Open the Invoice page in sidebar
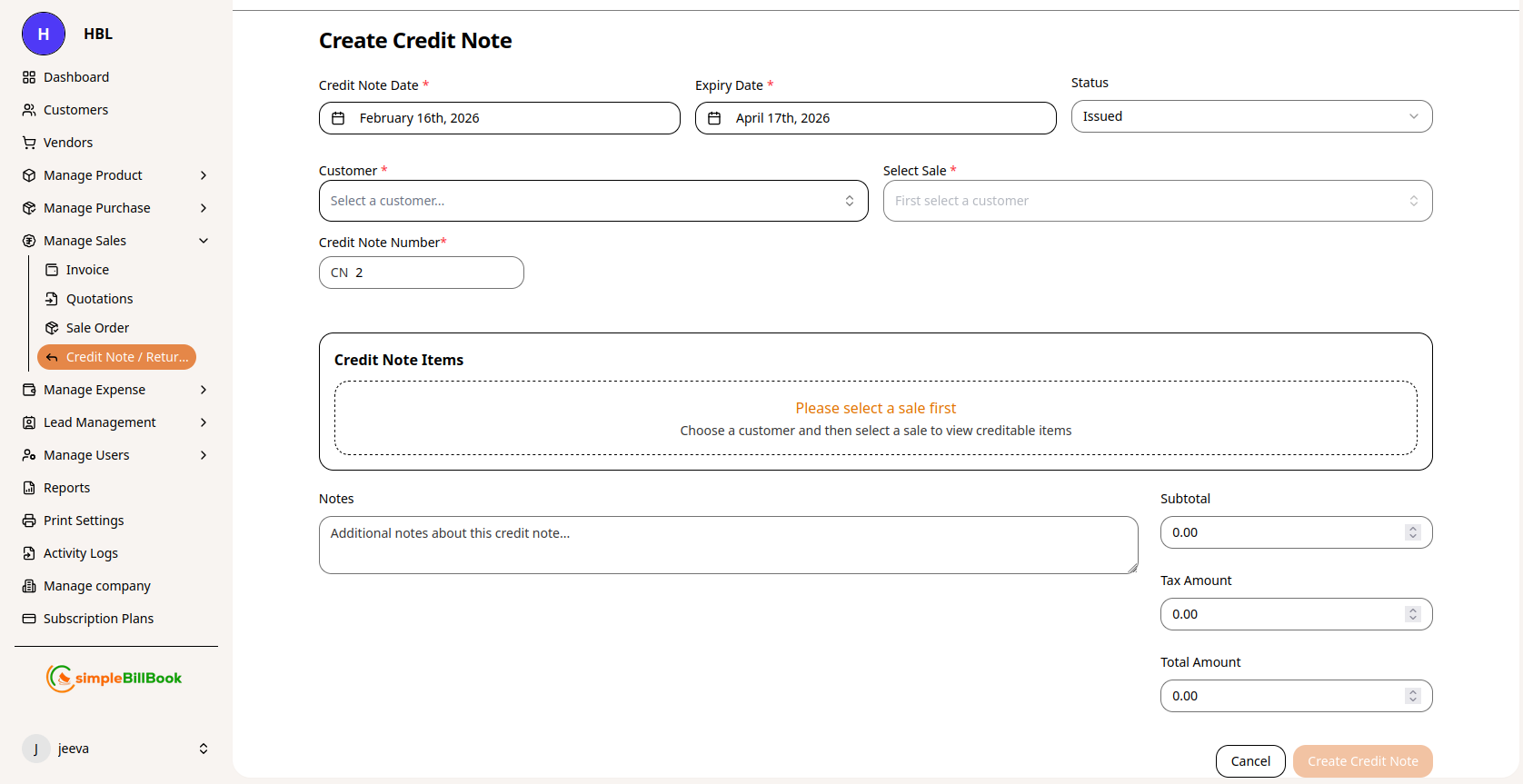 click(x=87, y=270)
